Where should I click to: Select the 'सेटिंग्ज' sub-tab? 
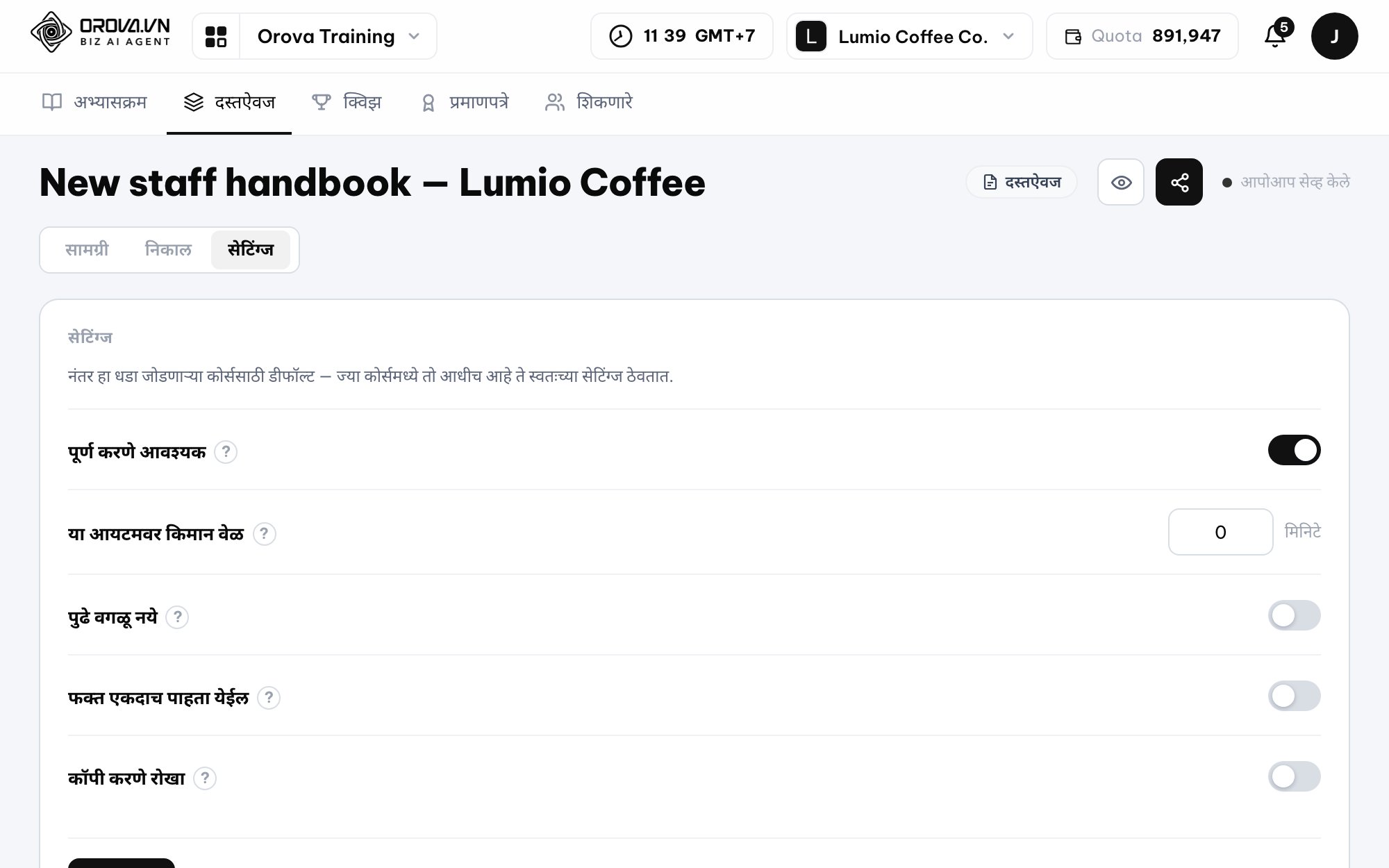click(251, 250)
